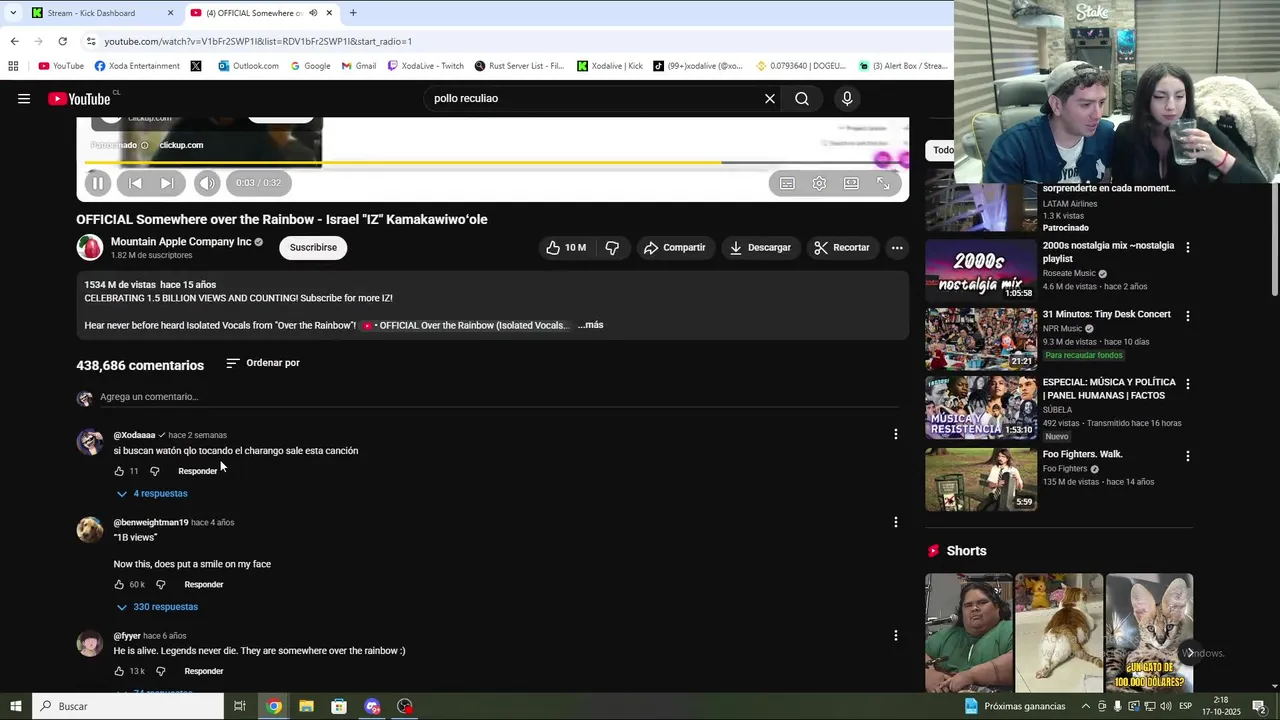
Task: Click the Agrega un comentario field
Action: pos(499,397)
